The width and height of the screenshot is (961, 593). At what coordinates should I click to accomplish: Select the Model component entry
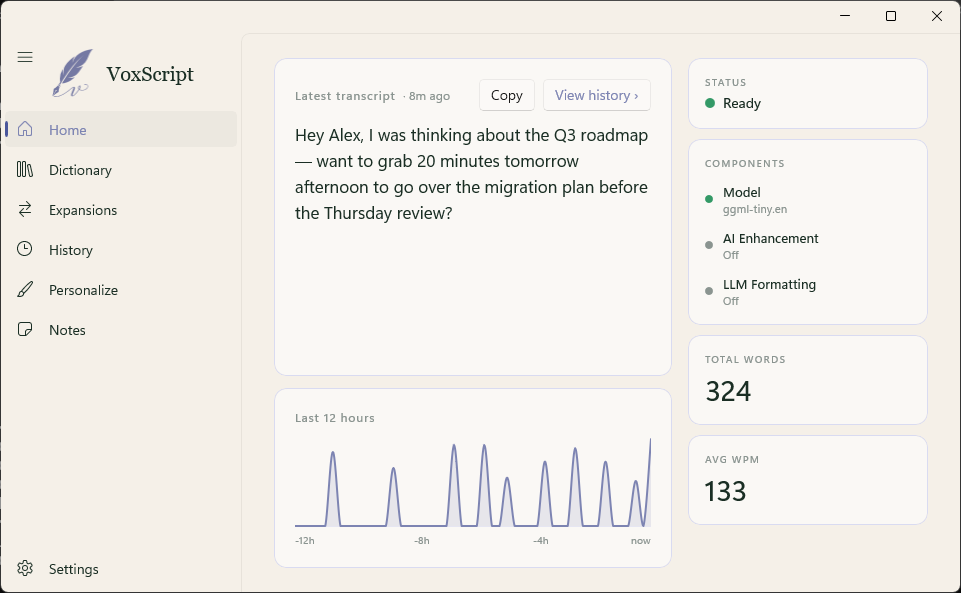pyautogui.click(x=808, y=200)
